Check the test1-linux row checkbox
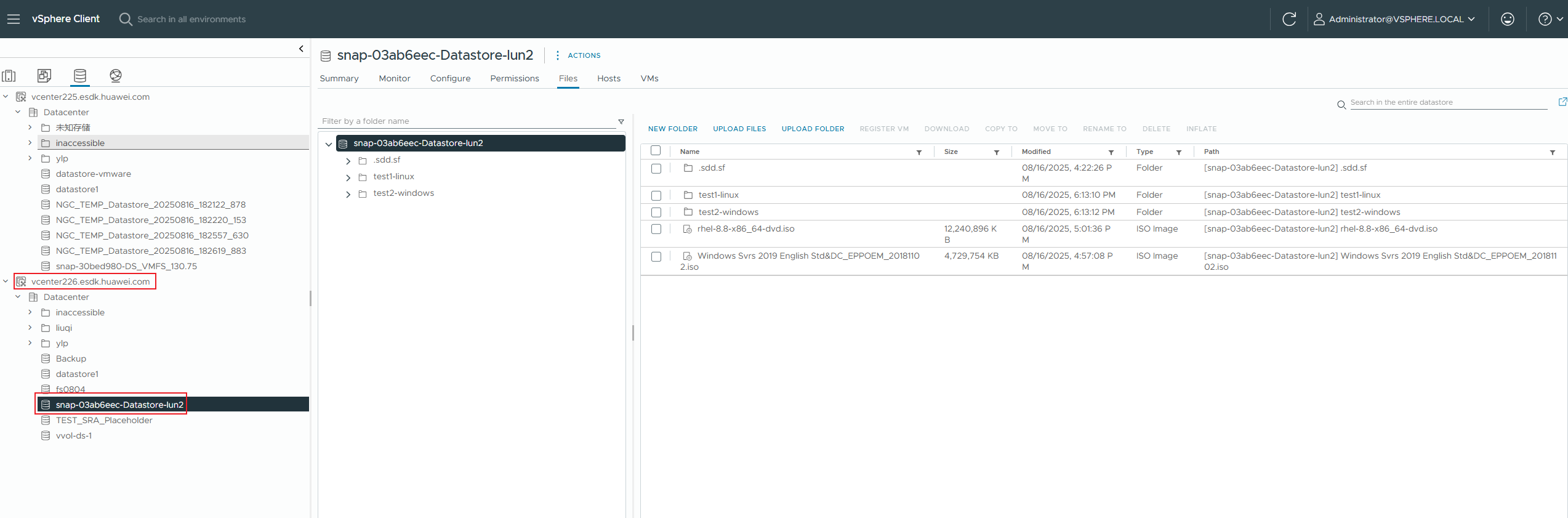 (656, 196)
